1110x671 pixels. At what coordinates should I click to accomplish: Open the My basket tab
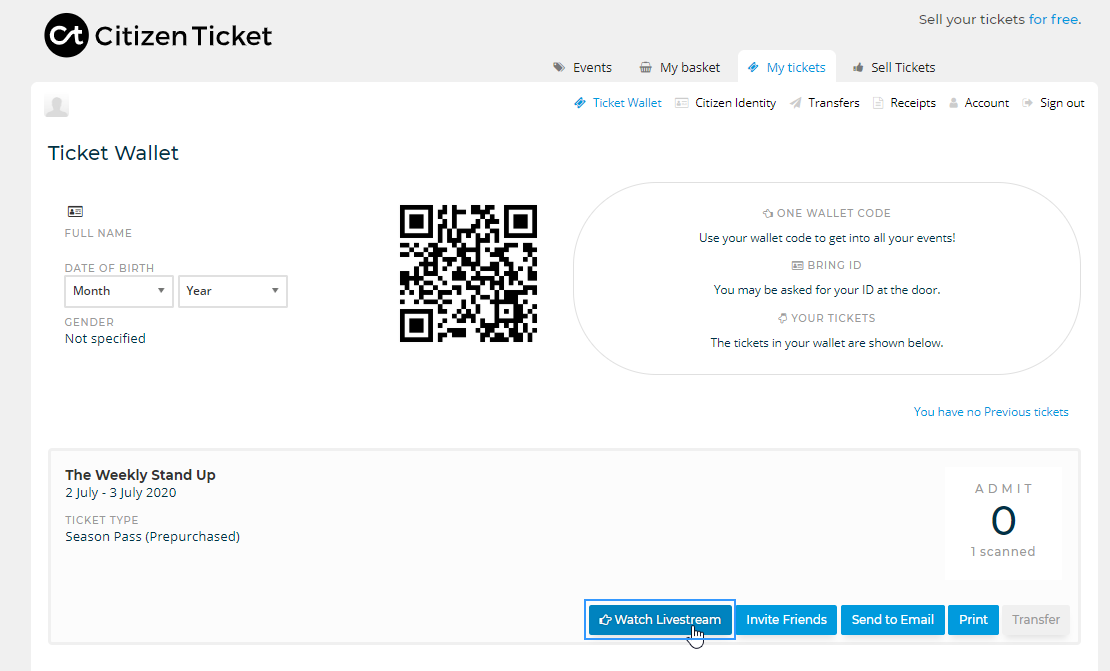pos(680,67)
